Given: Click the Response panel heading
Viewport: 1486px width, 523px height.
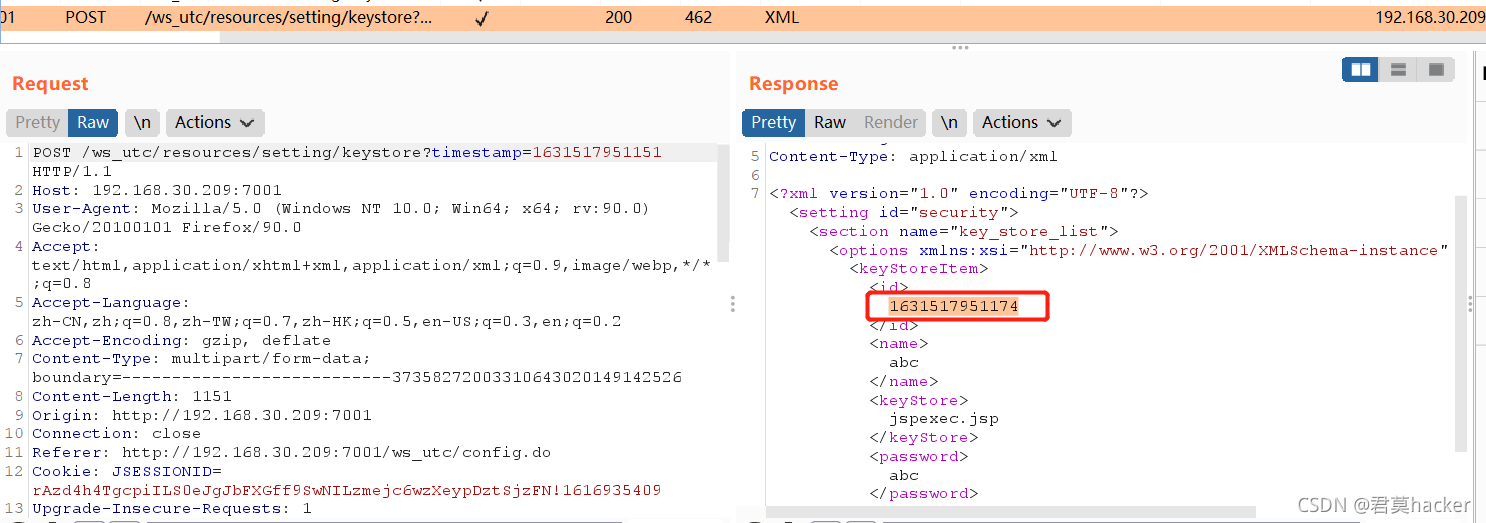Looking at the screenshot, I should point(793,84).
